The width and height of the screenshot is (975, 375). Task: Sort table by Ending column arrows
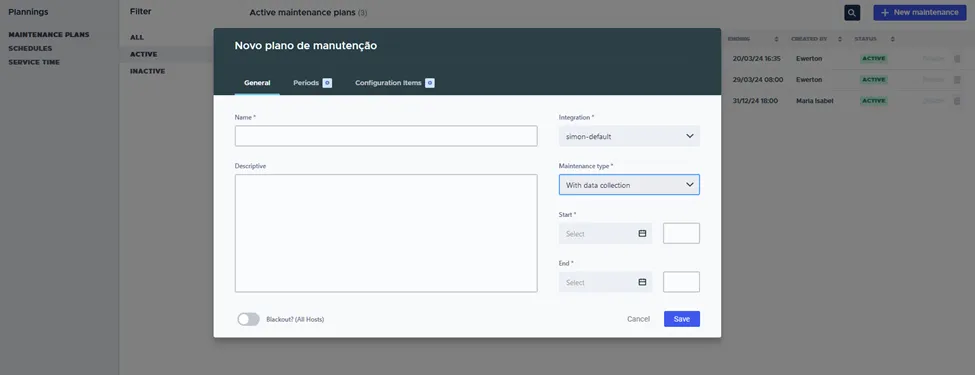777,39
